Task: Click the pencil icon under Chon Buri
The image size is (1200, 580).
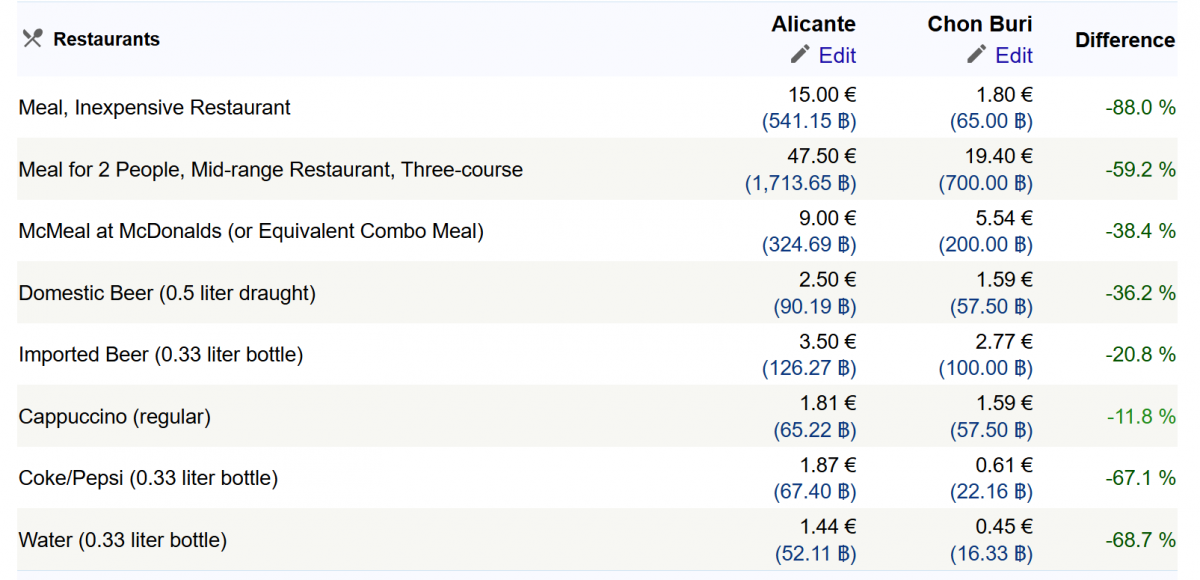Action: (976, 54)
